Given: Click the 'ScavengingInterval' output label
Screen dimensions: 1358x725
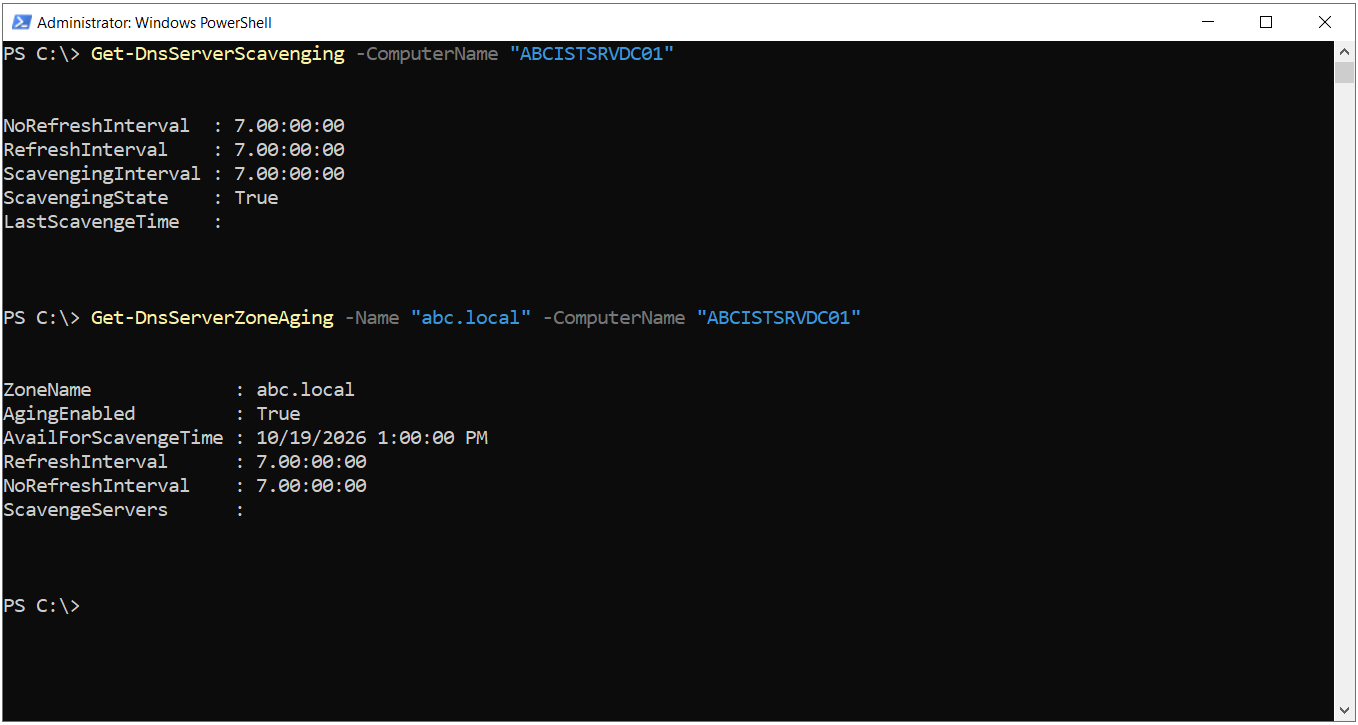Looking at the screenshot, I should click(102, 174).
